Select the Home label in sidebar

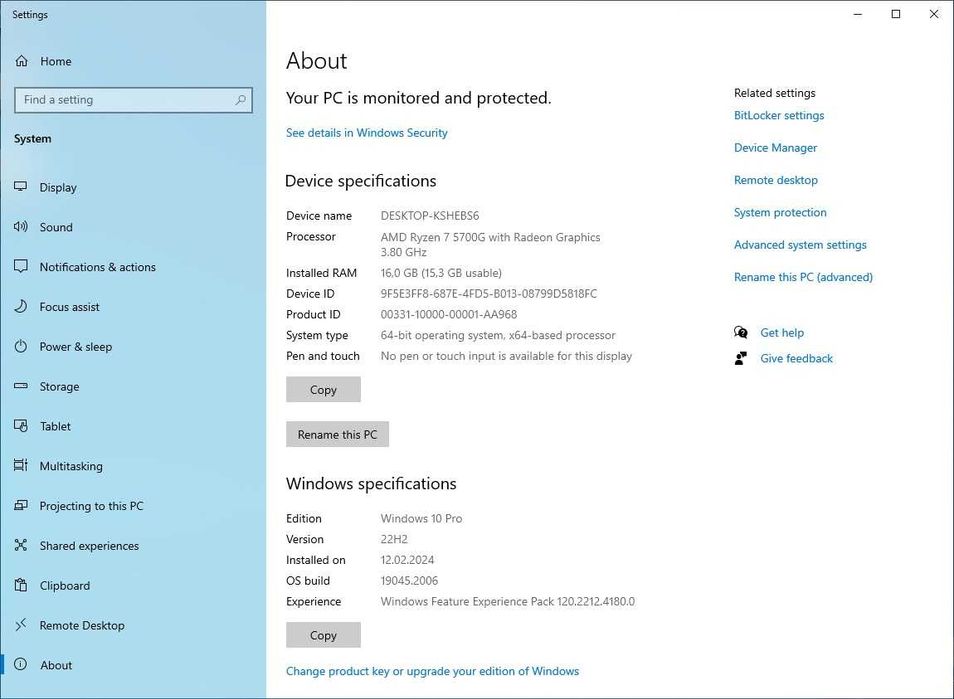tap(55, 61)
